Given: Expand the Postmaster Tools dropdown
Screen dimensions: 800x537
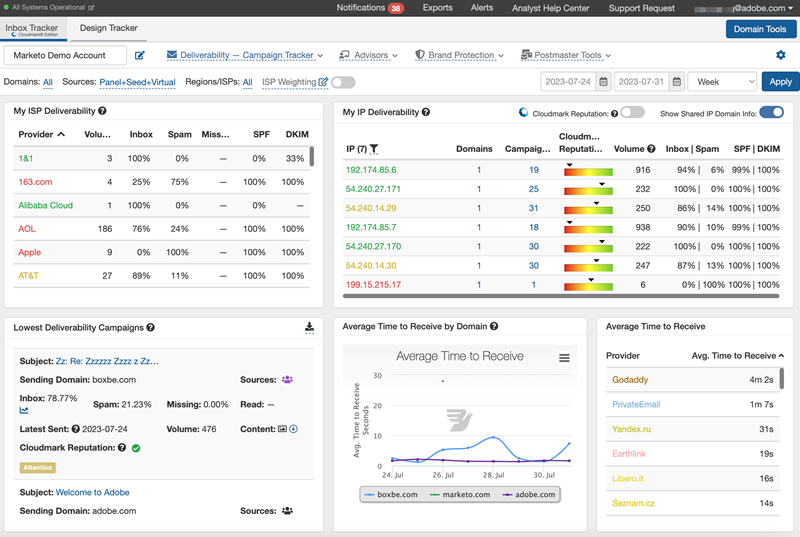Looking at the screenshot, I should point(565,55).
